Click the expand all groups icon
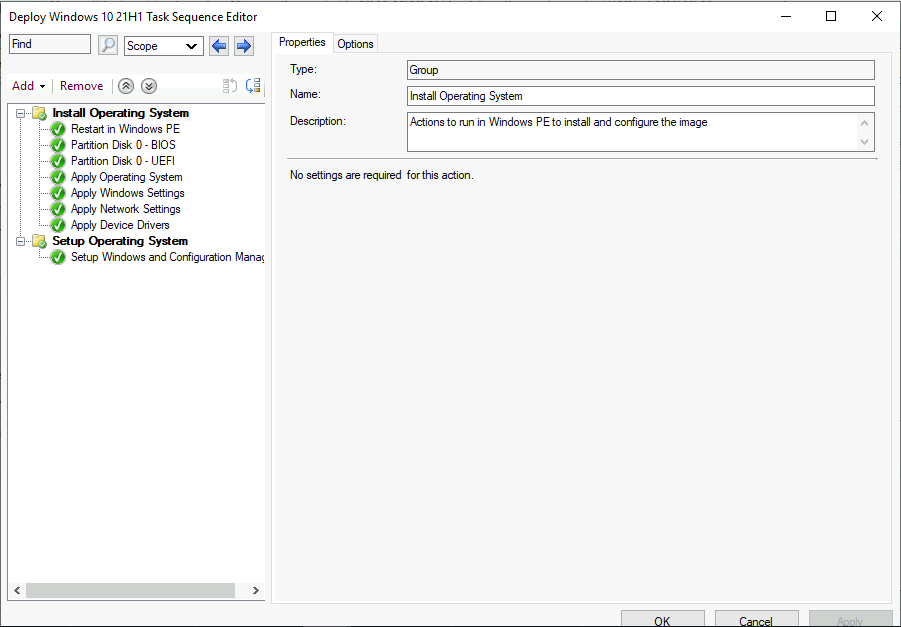 coord(253,86)
